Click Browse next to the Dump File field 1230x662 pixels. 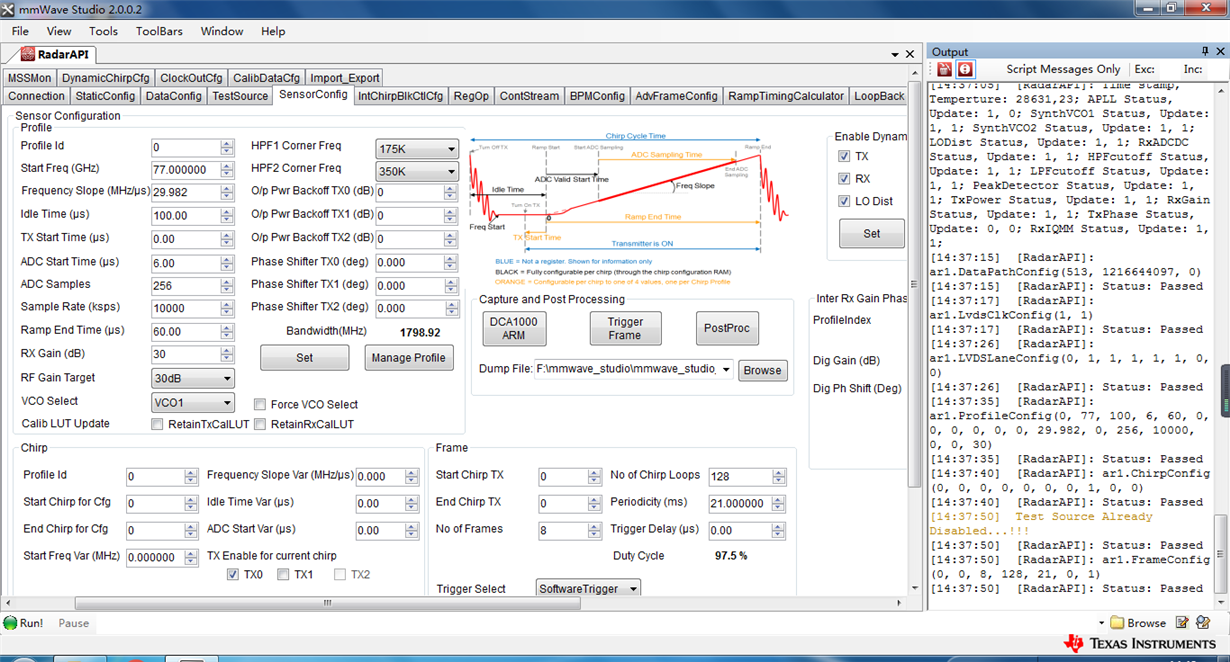point(762,370)
